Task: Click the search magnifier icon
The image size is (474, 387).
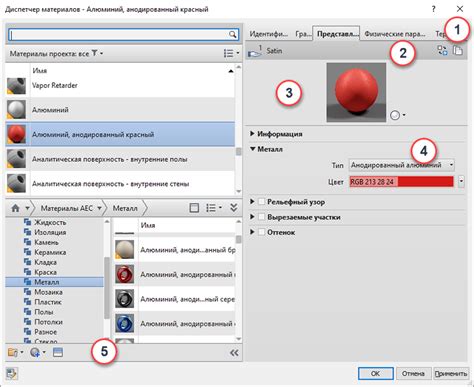Action: [x=232, y=34]
